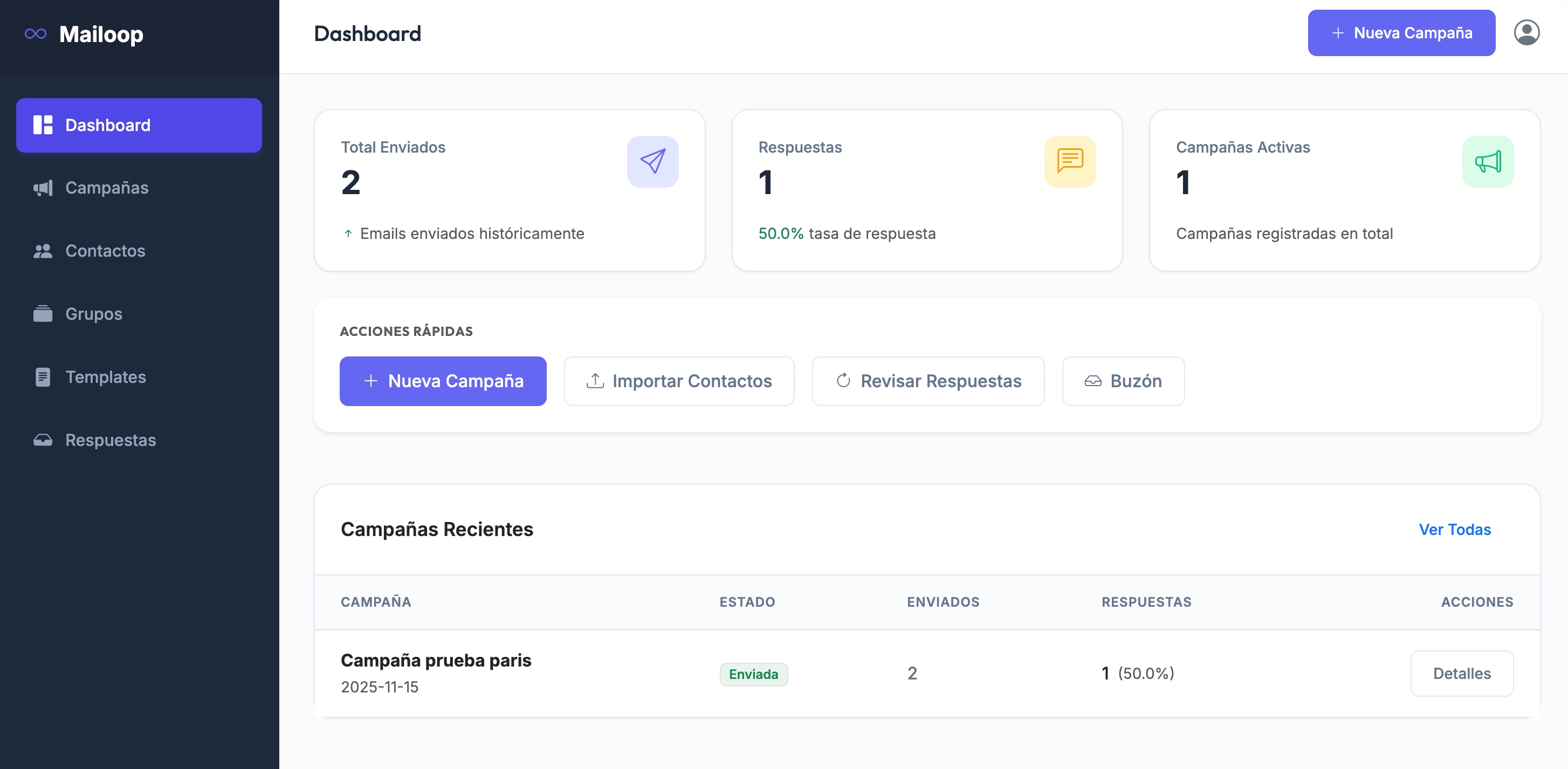This screenshot has height=769, width=1568.
Task: Click Nueva Campaña under Acciones Rápidas
Action: click(443, 381)
